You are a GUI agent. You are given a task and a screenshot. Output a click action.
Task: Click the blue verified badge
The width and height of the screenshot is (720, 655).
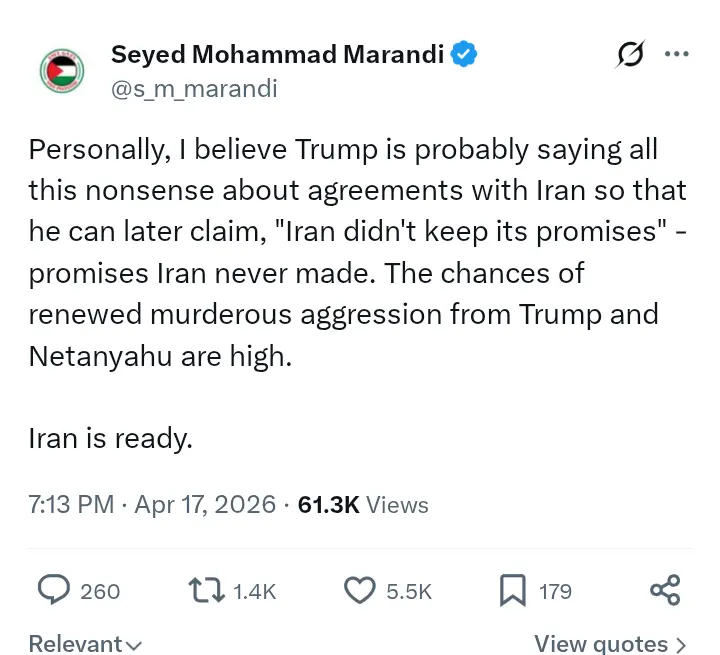[x=464, y=55]
